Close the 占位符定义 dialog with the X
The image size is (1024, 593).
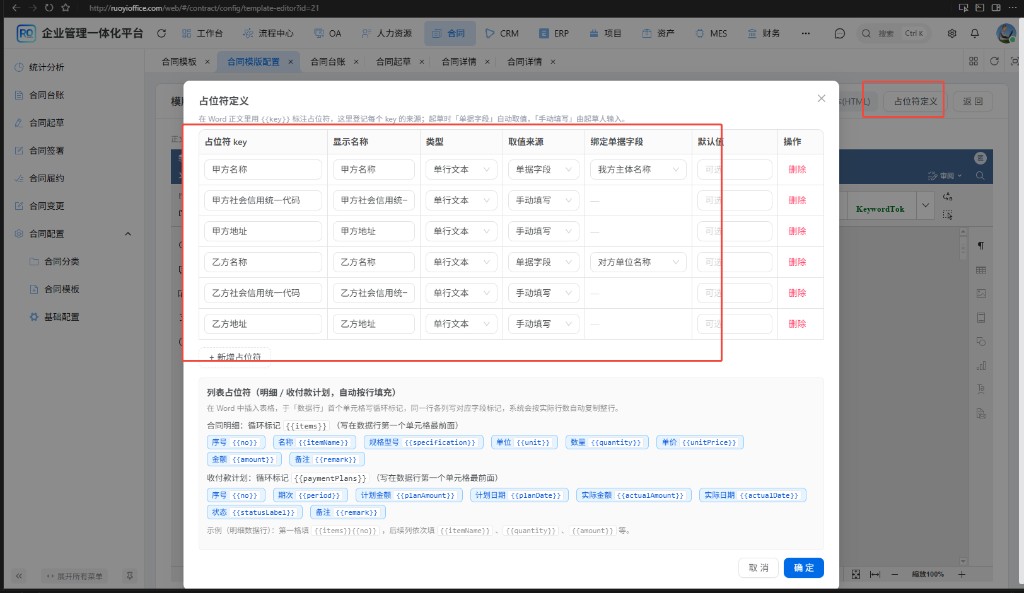(x=822, y=98)
